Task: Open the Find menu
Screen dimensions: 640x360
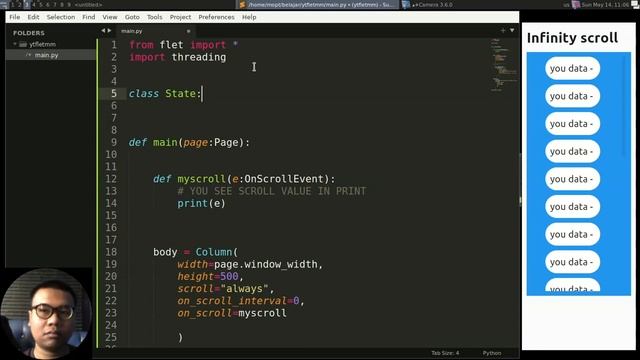Action: click(89, 17)
